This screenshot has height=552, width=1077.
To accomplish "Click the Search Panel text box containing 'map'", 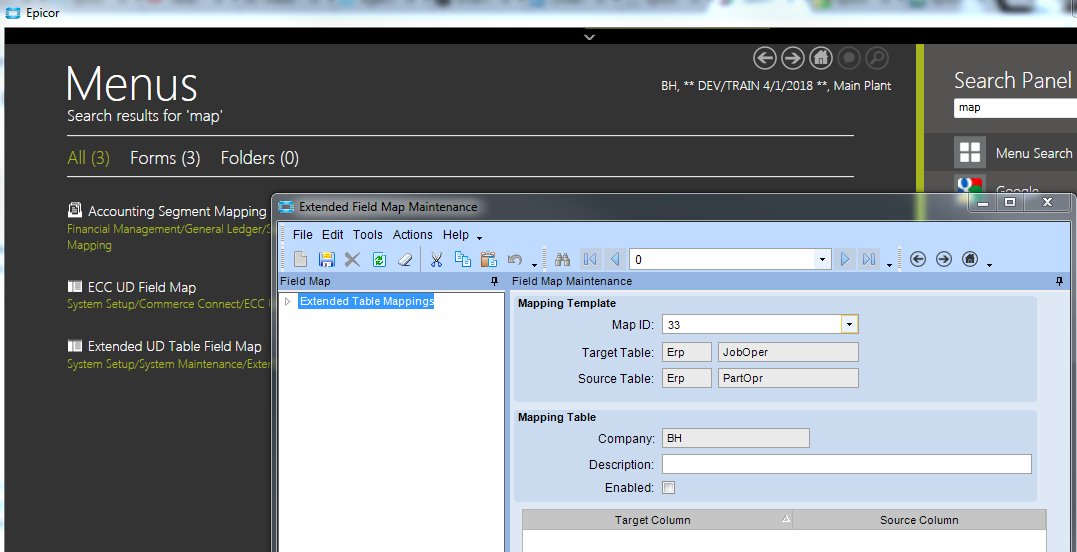I will 1015,108.
